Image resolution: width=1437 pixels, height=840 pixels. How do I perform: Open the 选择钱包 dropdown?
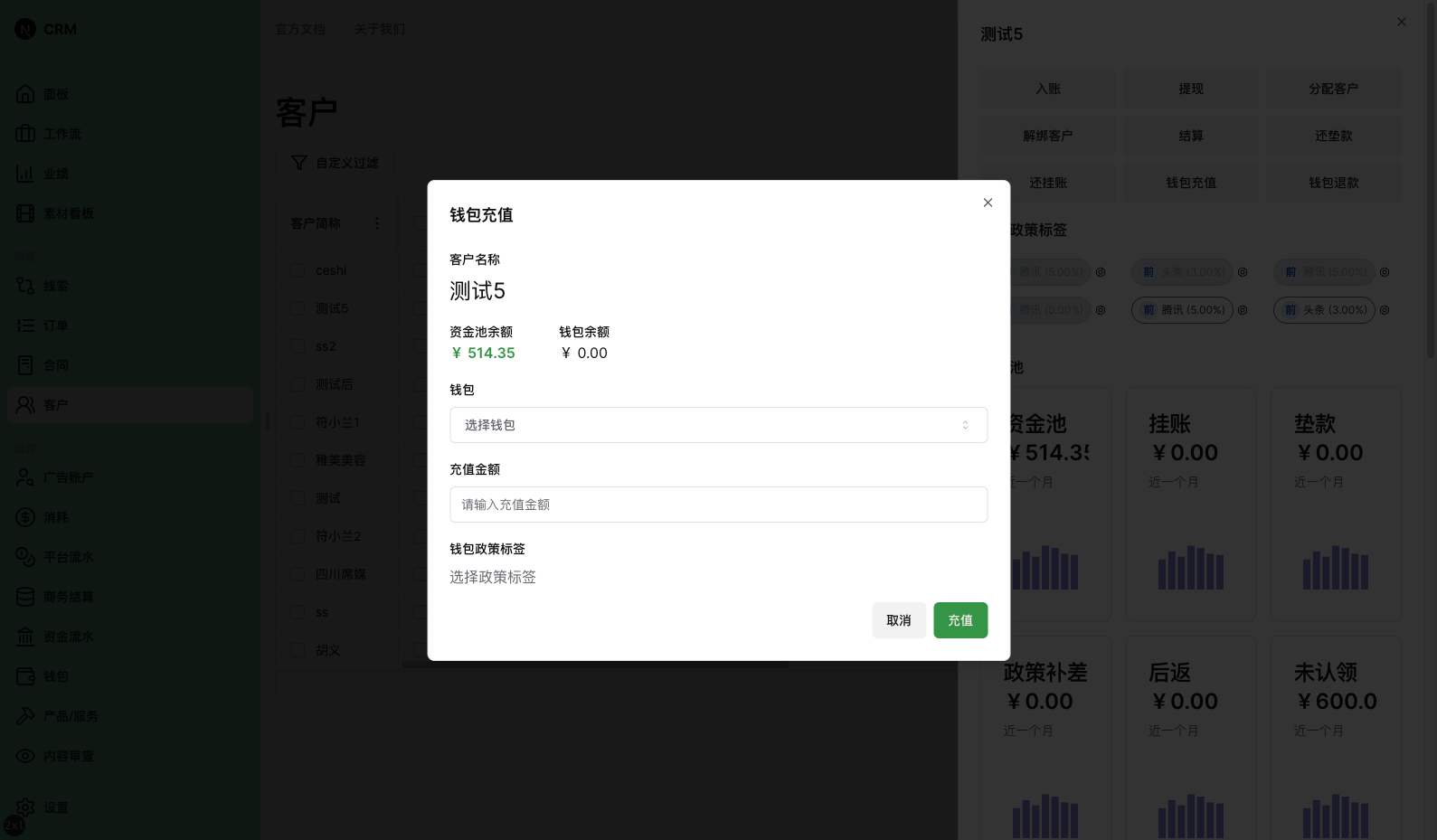tap(718, 425)
